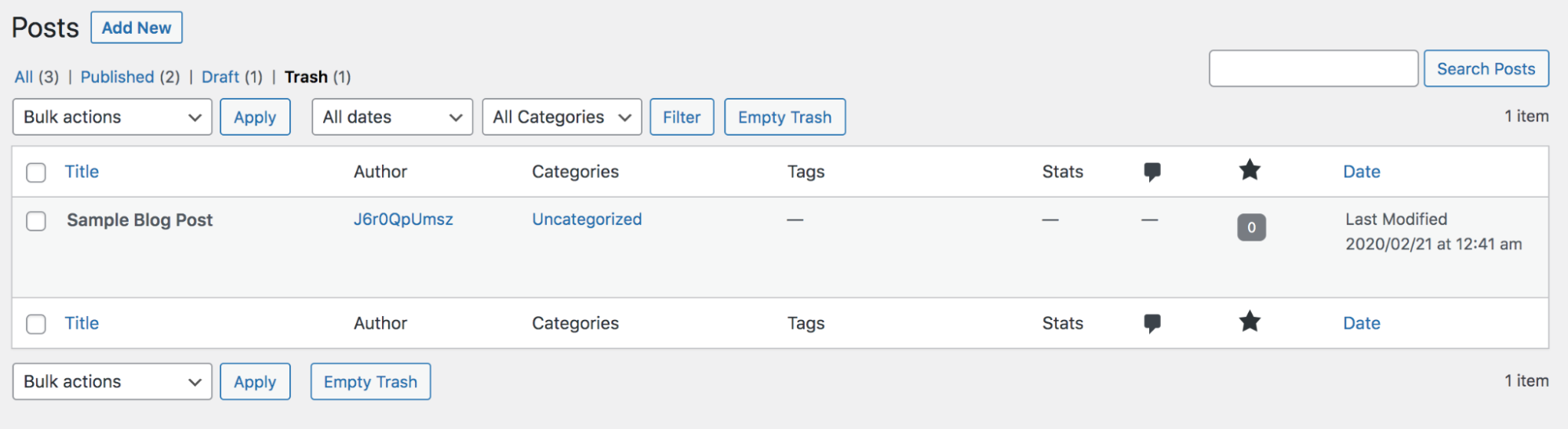Screen dimensions: 1568x429
Task: Open the top Bulk actions dropdown
Action: 112,117
